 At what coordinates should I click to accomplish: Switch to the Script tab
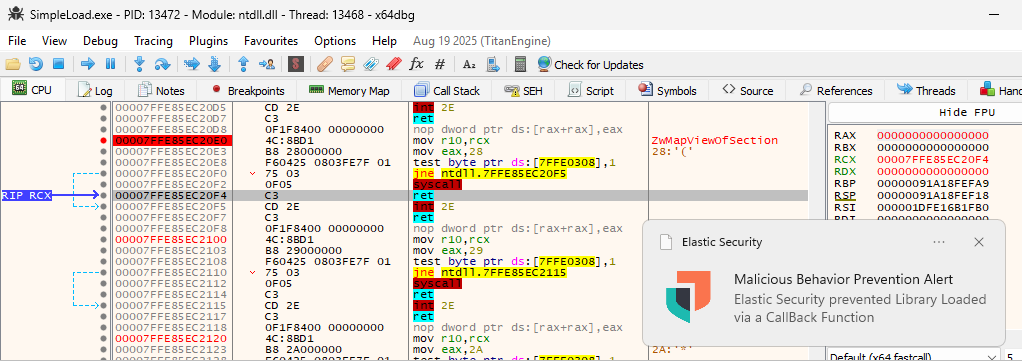tap(591, 91)
